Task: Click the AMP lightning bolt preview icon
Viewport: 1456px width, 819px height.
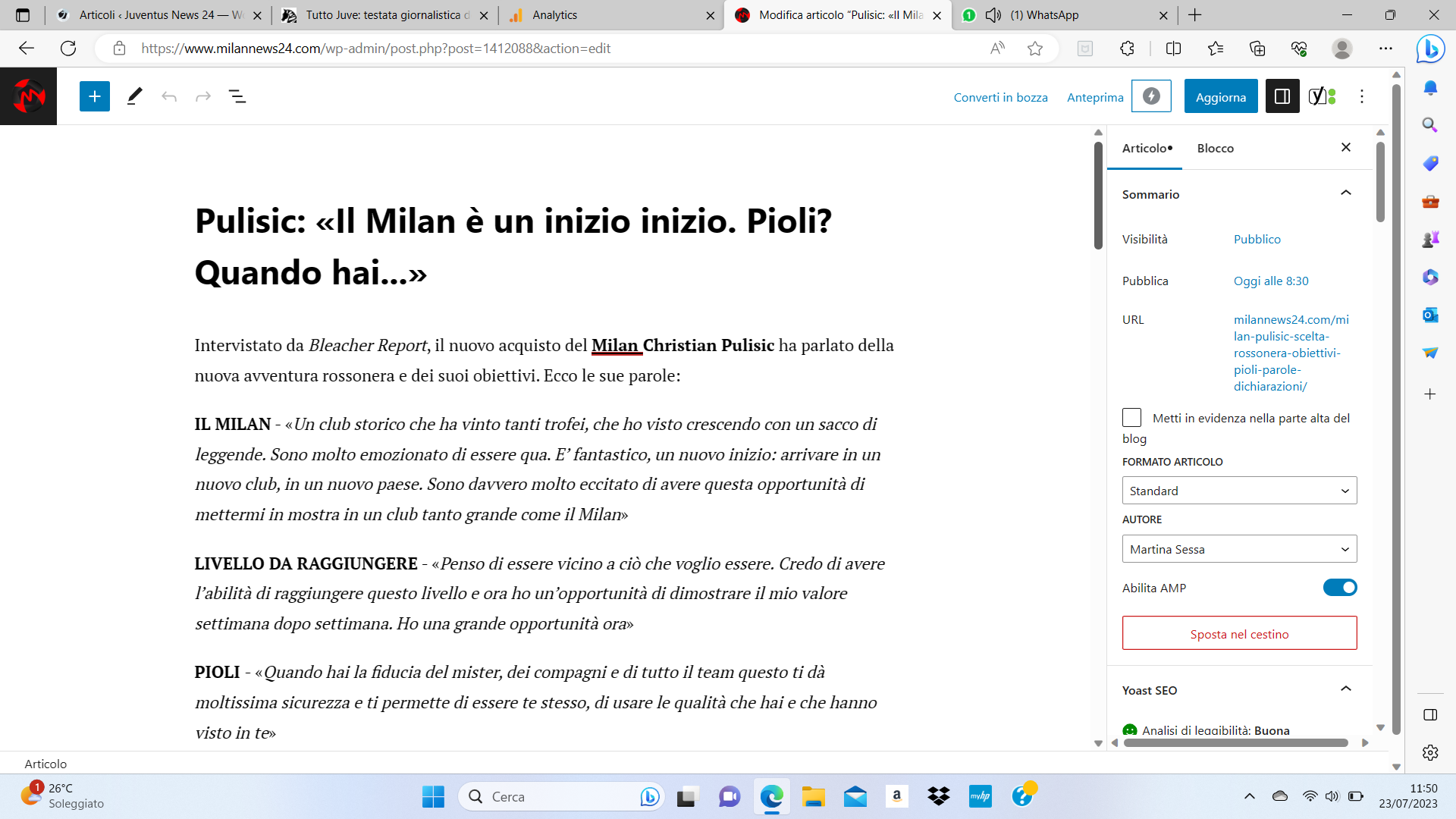Action: [1151, 96]
